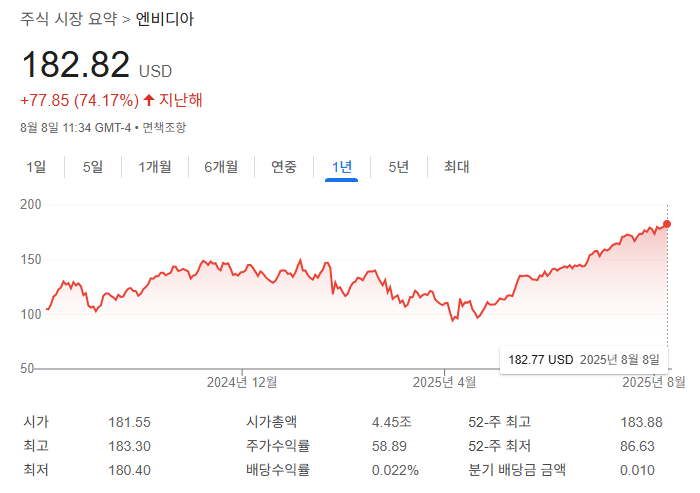Open the 주식 시장 요약 breadcrumb link

(x=69, y=19)
